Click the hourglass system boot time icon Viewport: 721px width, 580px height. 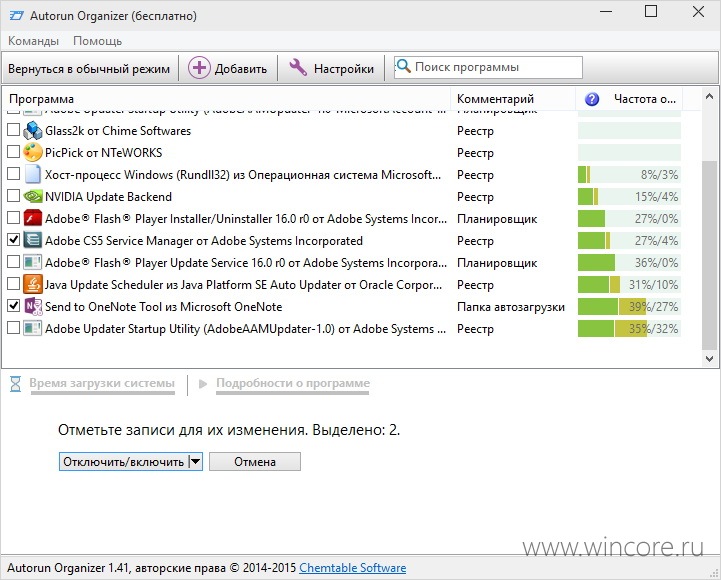tap(16, 384)
